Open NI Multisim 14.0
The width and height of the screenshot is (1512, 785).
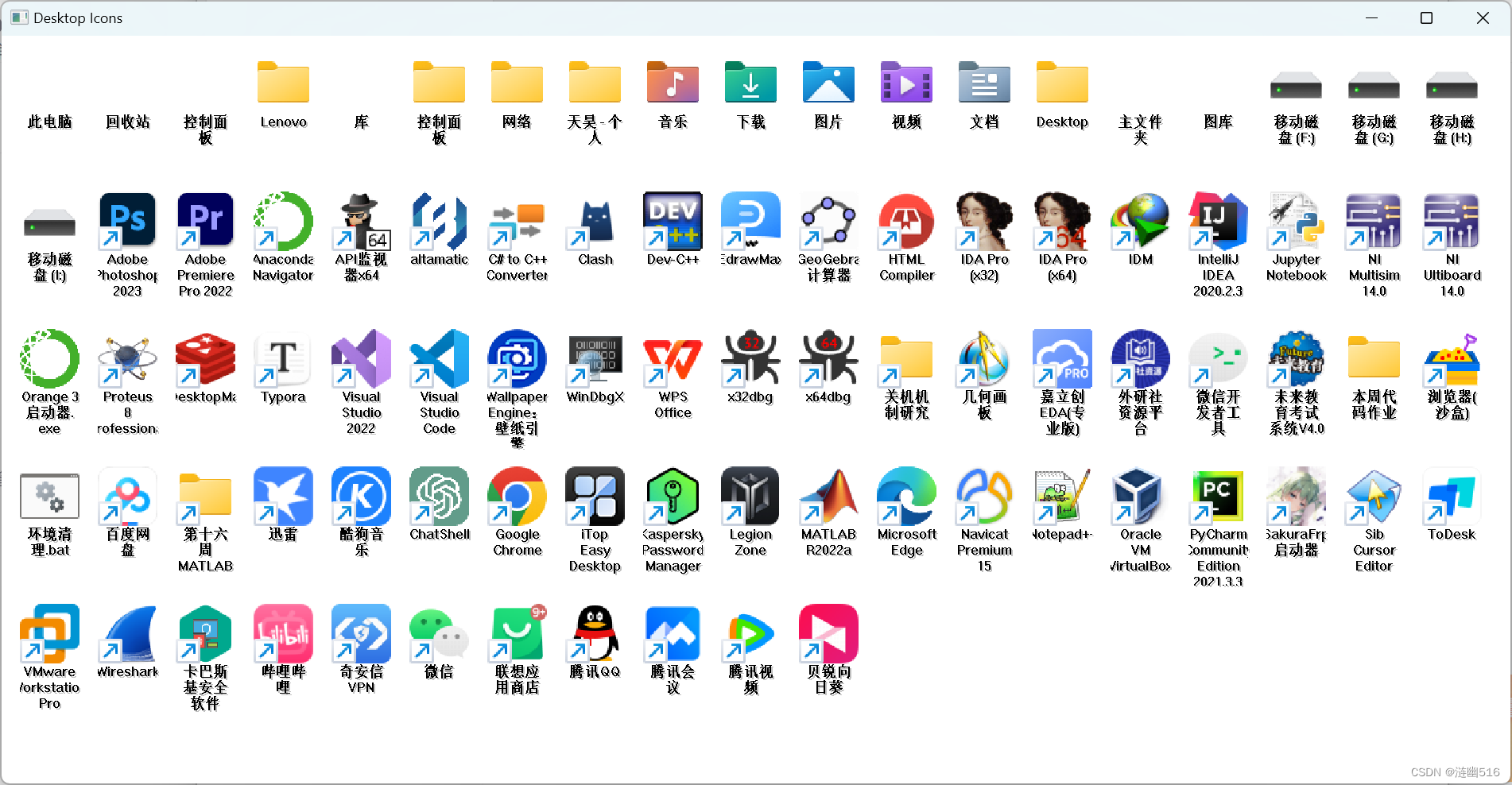tap(1374, 221)
